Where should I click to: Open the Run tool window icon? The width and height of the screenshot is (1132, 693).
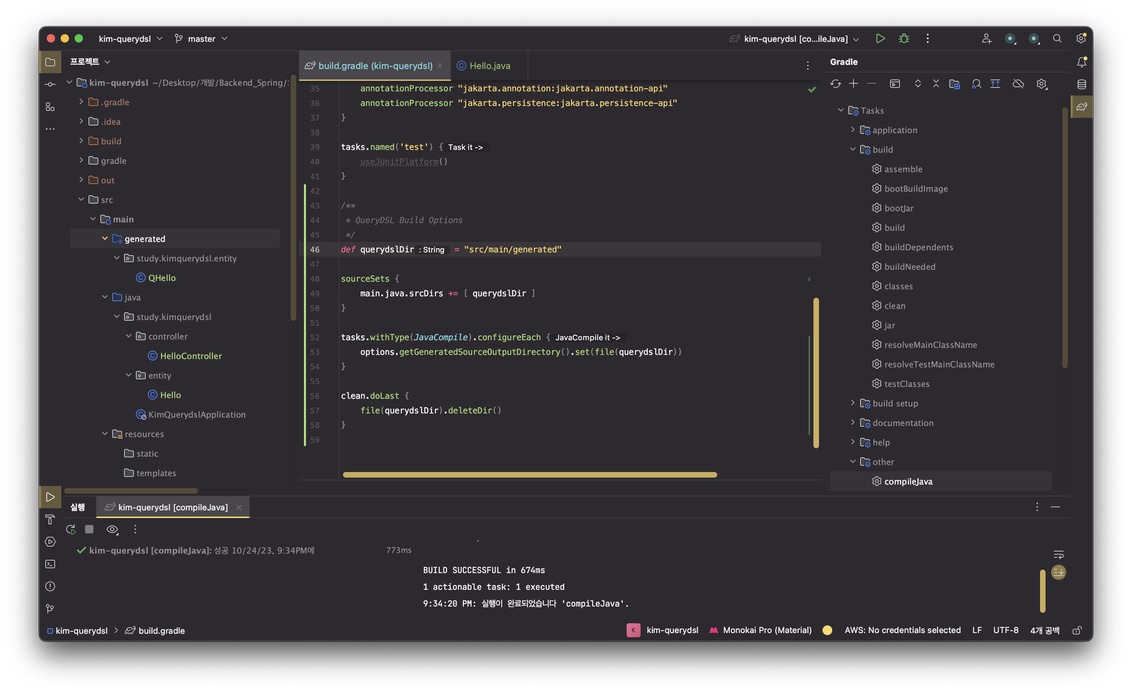point(50,497)
